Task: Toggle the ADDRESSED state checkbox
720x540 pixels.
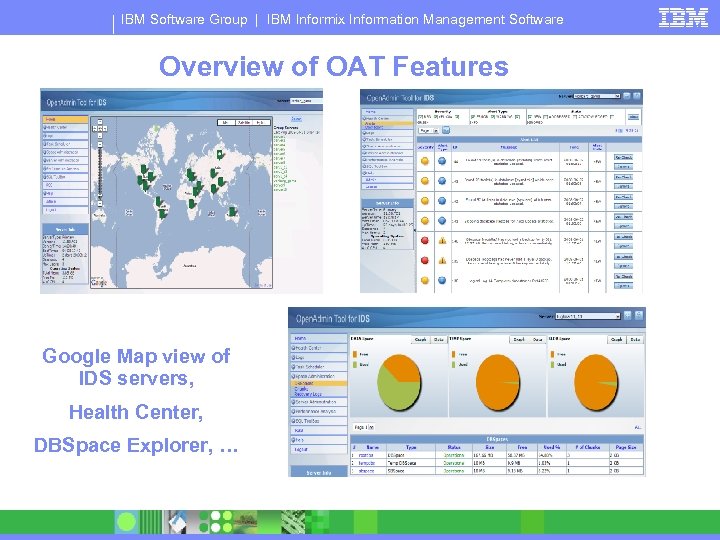Action: [x=546, y=117]
